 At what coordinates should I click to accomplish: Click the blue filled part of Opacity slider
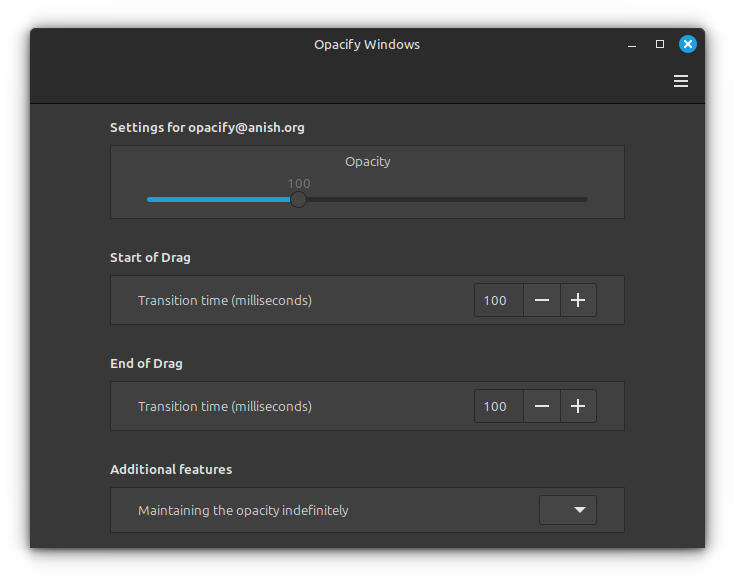tap(218, 199)
